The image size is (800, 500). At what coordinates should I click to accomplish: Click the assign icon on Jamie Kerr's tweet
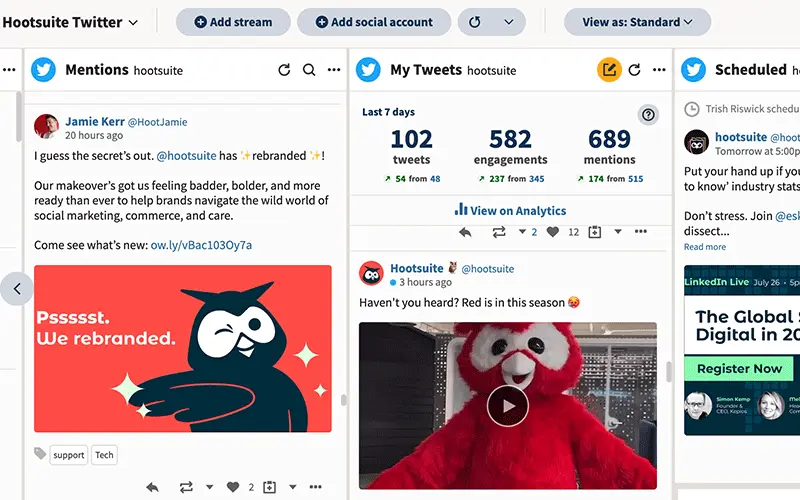coord(269,487)
